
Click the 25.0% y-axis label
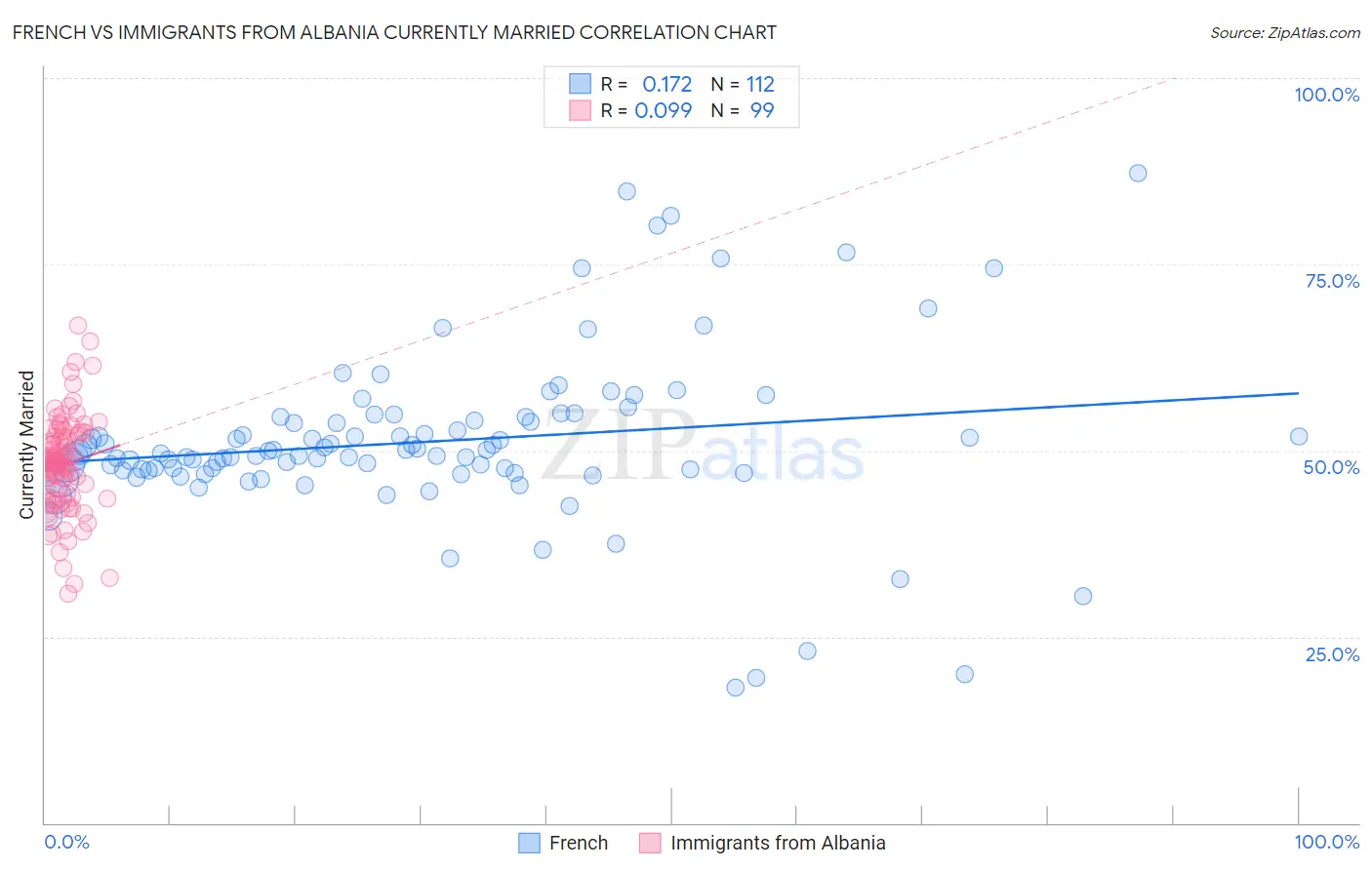(x=1332, y=654)
